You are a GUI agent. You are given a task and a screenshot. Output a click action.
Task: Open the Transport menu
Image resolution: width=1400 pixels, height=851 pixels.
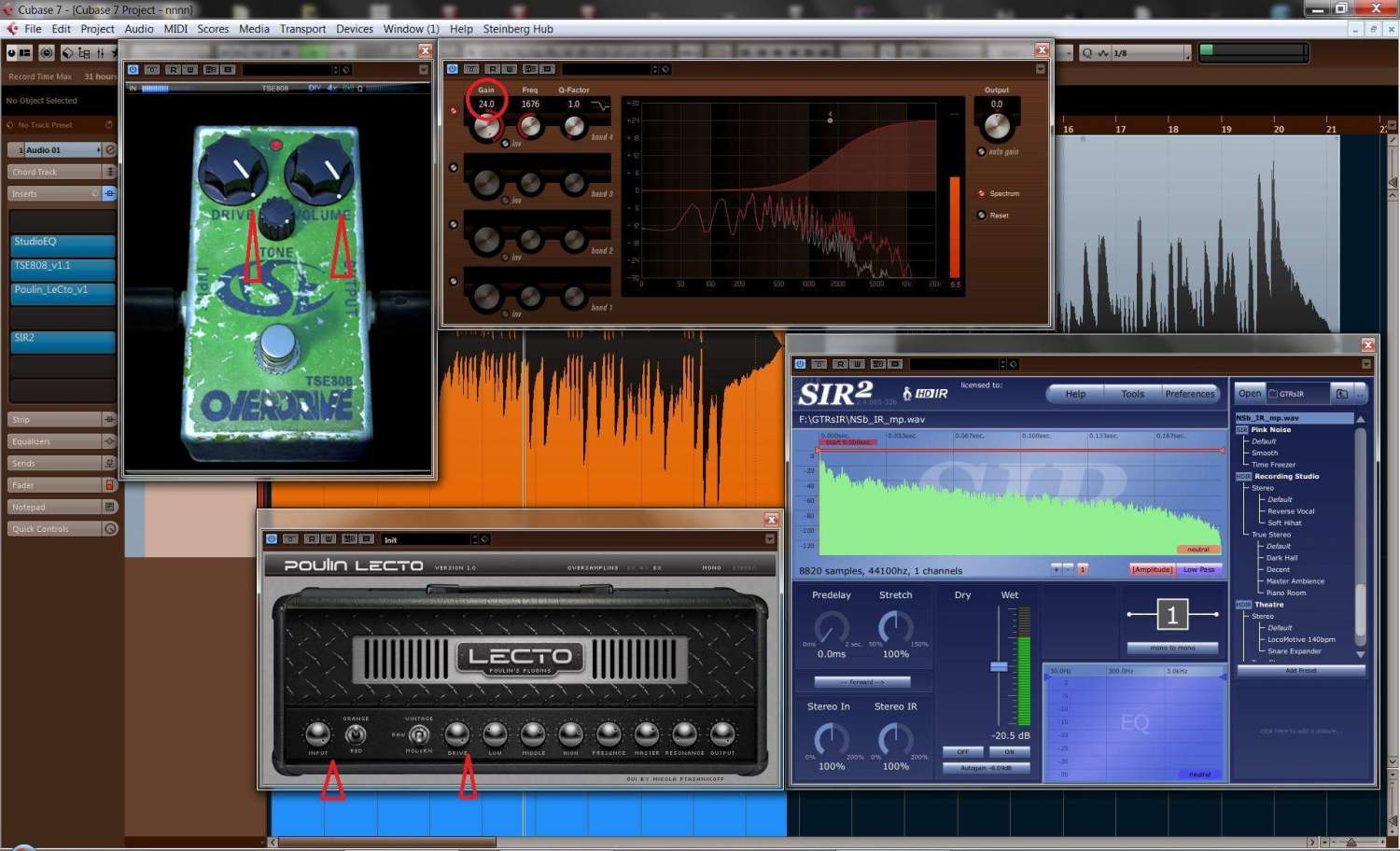(x=302, y=29)
